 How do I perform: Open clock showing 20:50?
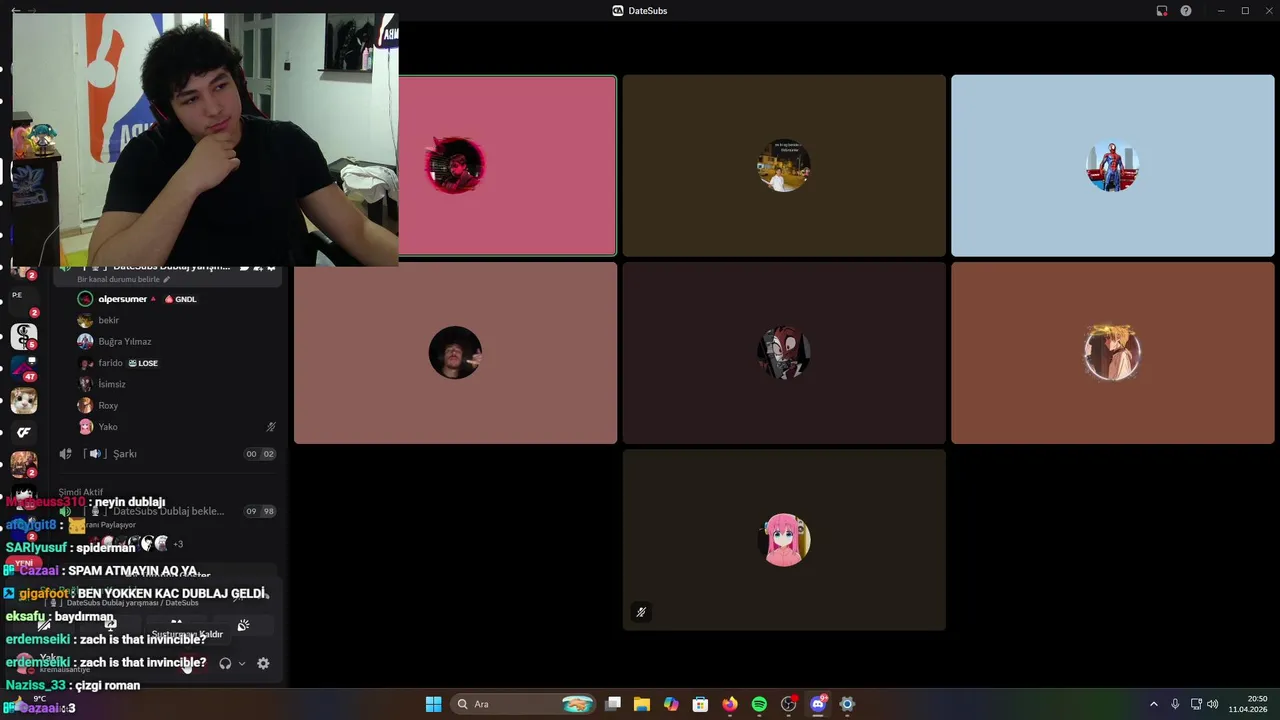point(1249,704)
